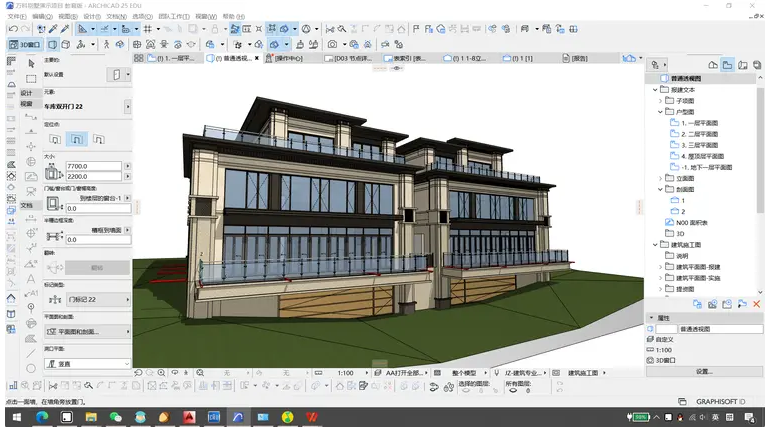Viewport: 767px width, 428px height.
Task: Open the 设计 menu
Action: 92,17
